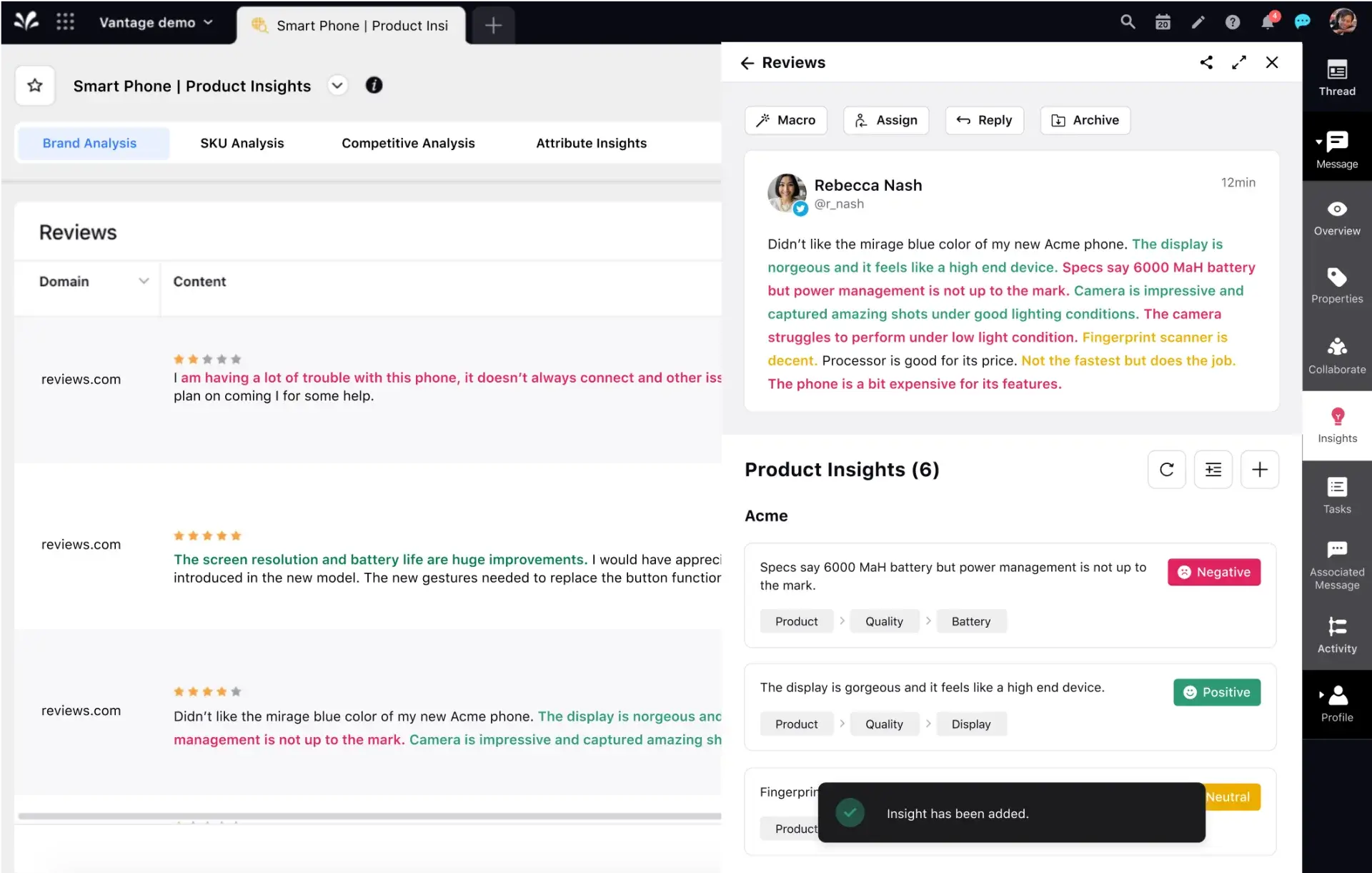Open the notifications bell
The height and width of the screenshot is (873, 1372).
click(1268, 22)
